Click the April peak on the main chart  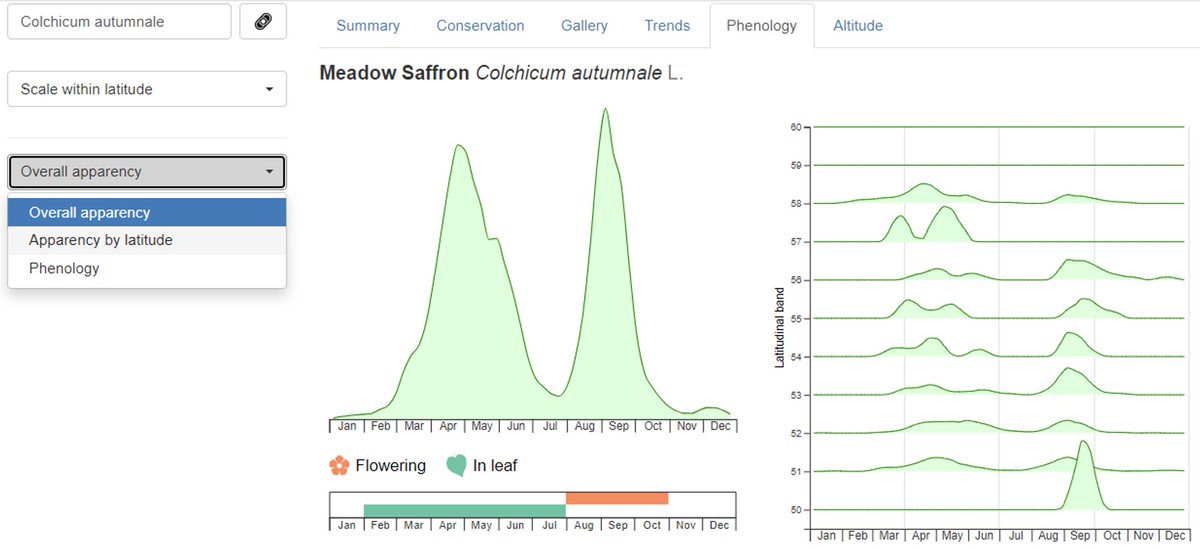[460, 148]
